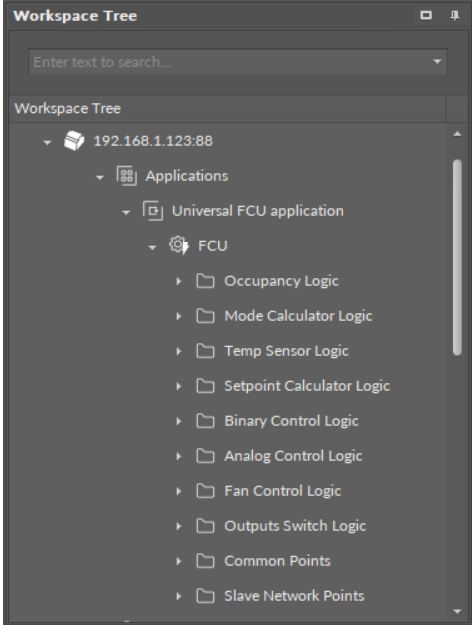Expand the Mode Calculator Logic folder

pos(179,316)
